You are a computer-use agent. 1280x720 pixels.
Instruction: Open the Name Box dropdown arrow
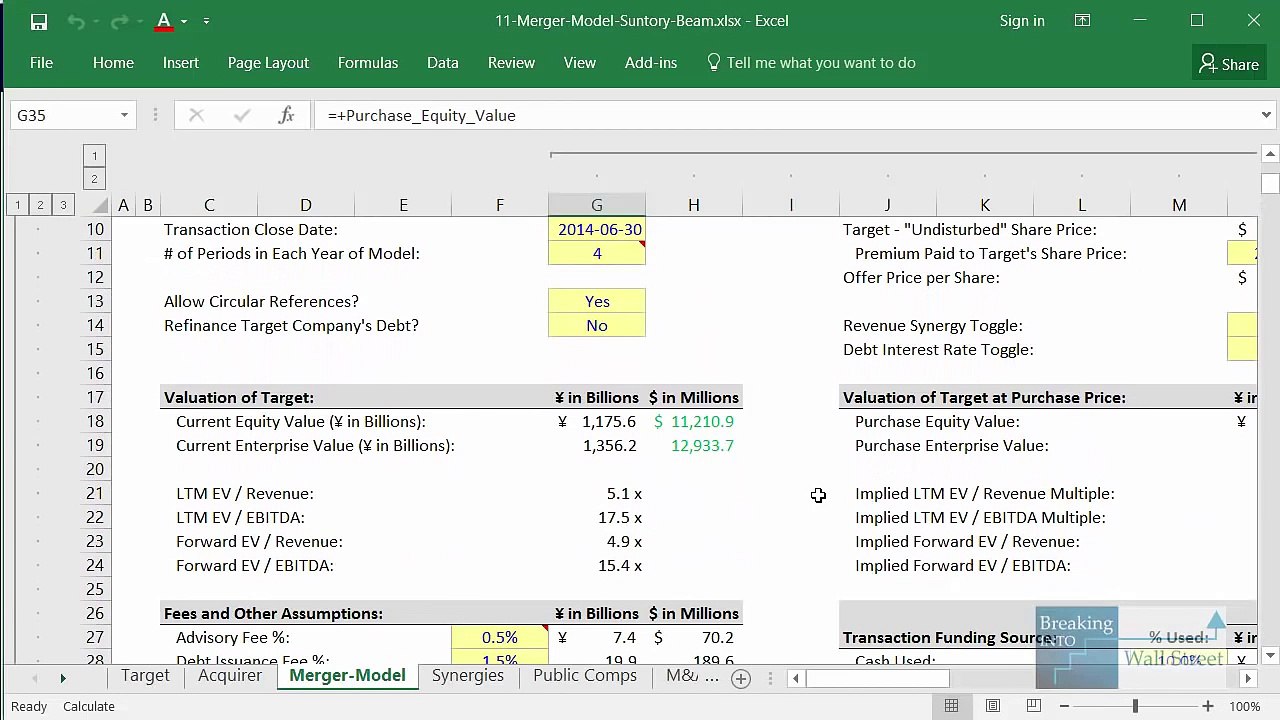pos(124,116)
